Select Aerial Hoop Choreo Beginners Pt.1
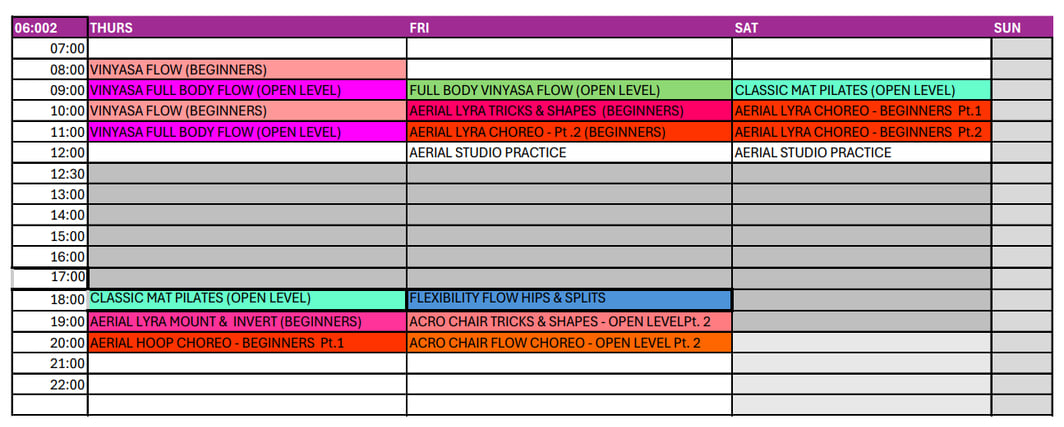Image resolution: width=1064 pixels, height=427 pixels. [x=247, y=343]
